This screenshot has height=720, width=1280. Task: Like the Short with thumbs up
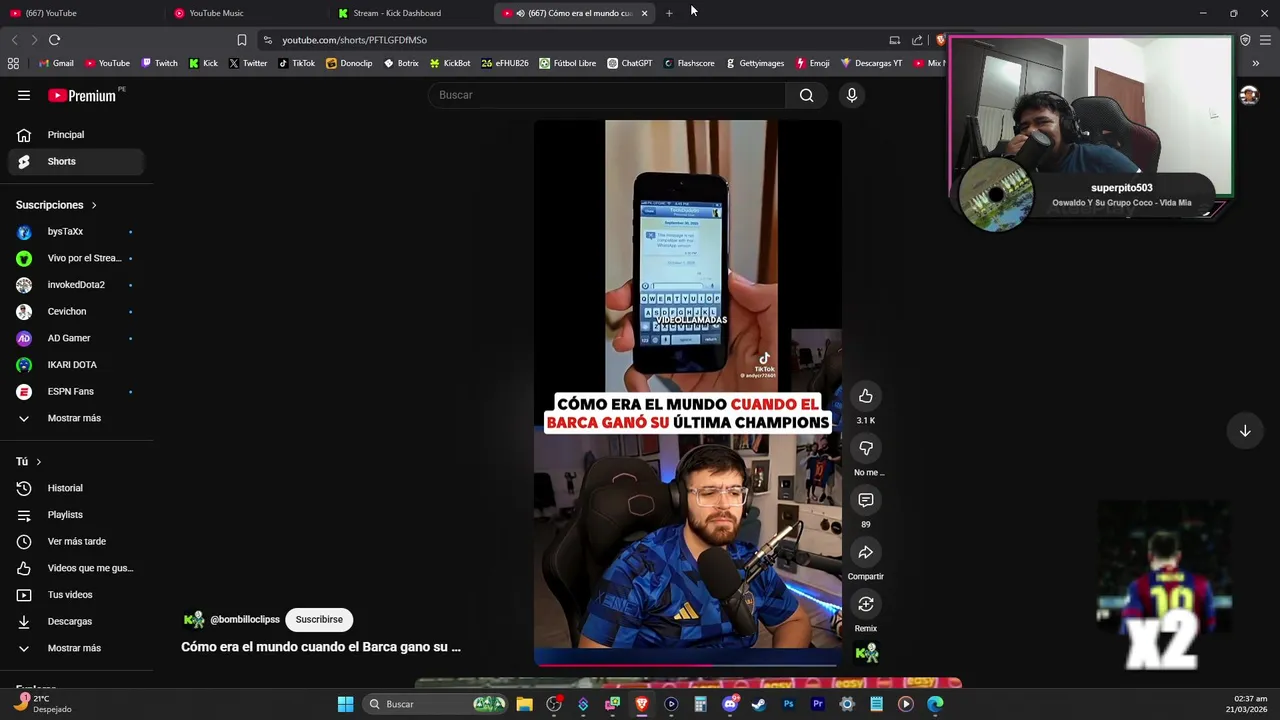click(866, 396)
